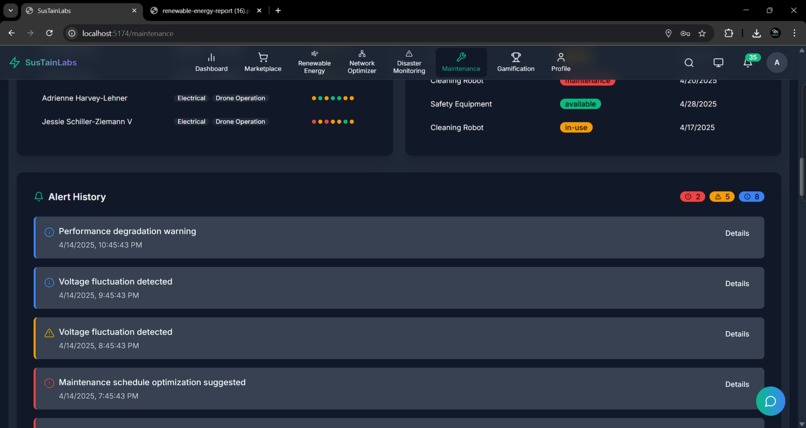Close the renewable-energy-report tab
The height and width of the screenshot is (428, 806).
[259, 11]
